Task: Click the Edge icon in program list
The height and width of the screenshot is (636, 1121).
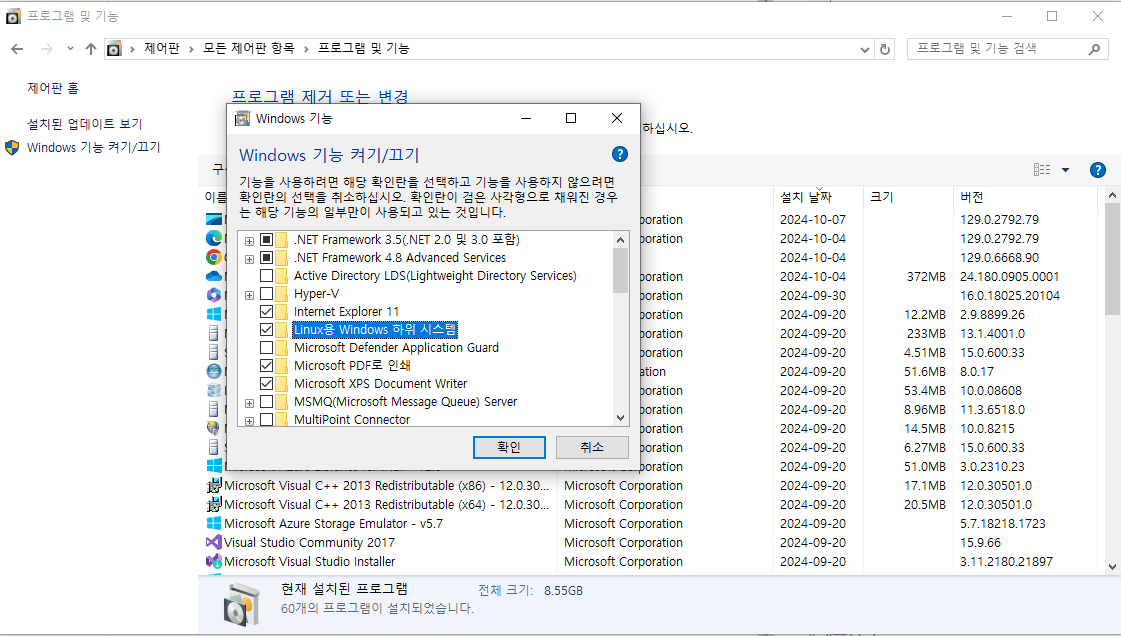Action: click(x=213, y=238)
